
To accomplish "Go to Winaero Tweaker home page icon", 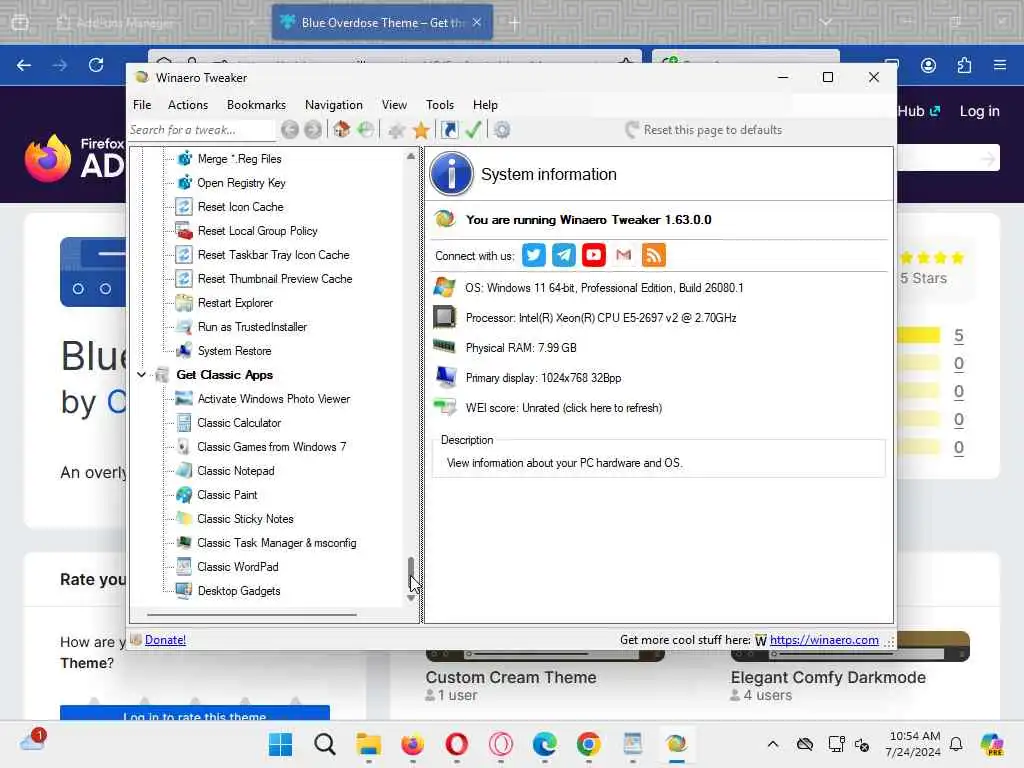I will point(342,129).
